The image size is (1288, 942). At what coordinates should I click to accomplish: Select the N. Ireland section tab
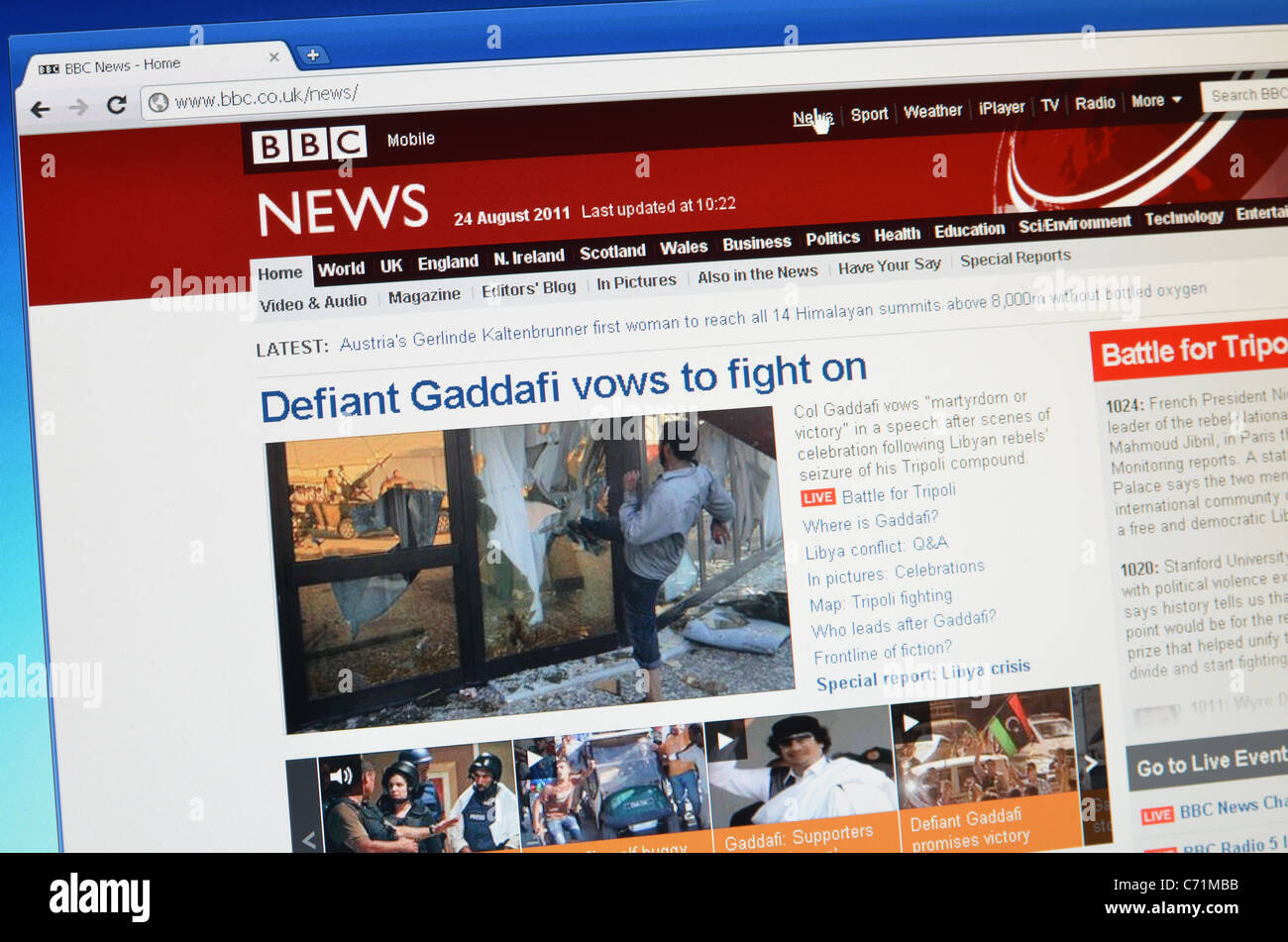pos(529,258)
